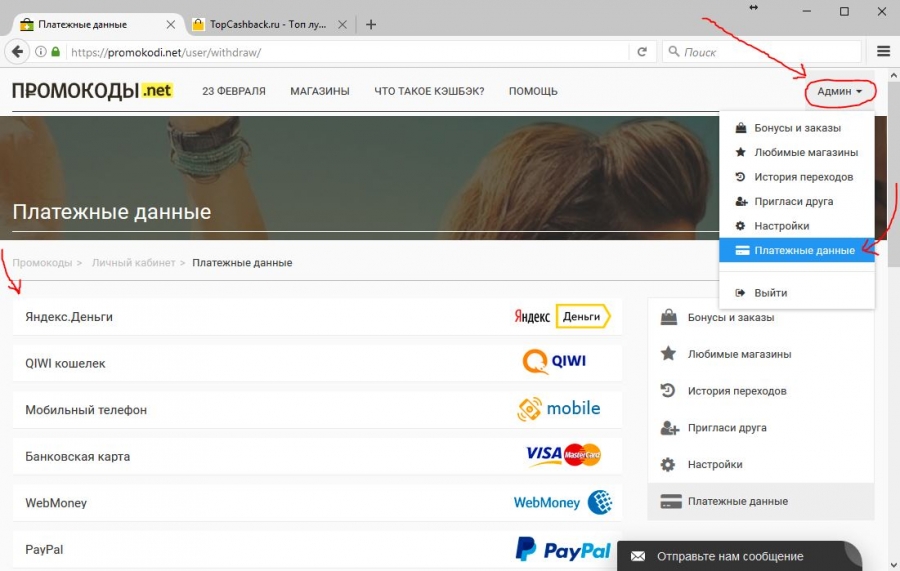
Task: Select the WebMoney payment method
Action: click(317, 503)
